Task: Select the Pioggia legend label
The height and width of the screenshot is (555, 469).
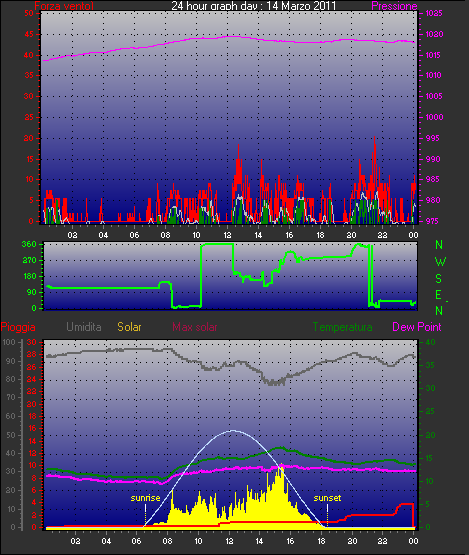Action: (x=18, y=327)
